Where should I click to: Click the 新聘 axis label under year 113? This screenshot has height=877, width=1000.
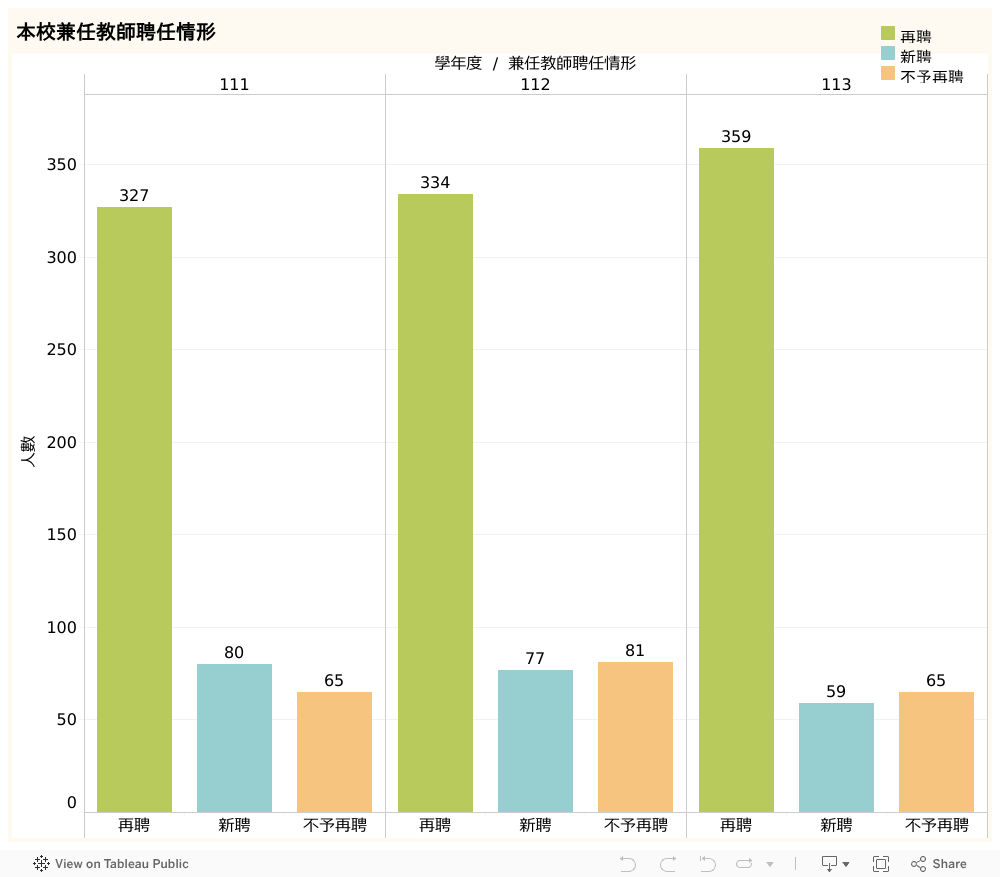click(x=837, y=825)
